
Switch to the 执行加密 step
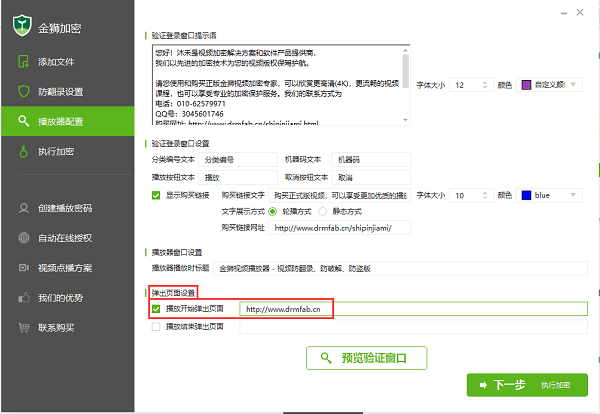point(68,151)
